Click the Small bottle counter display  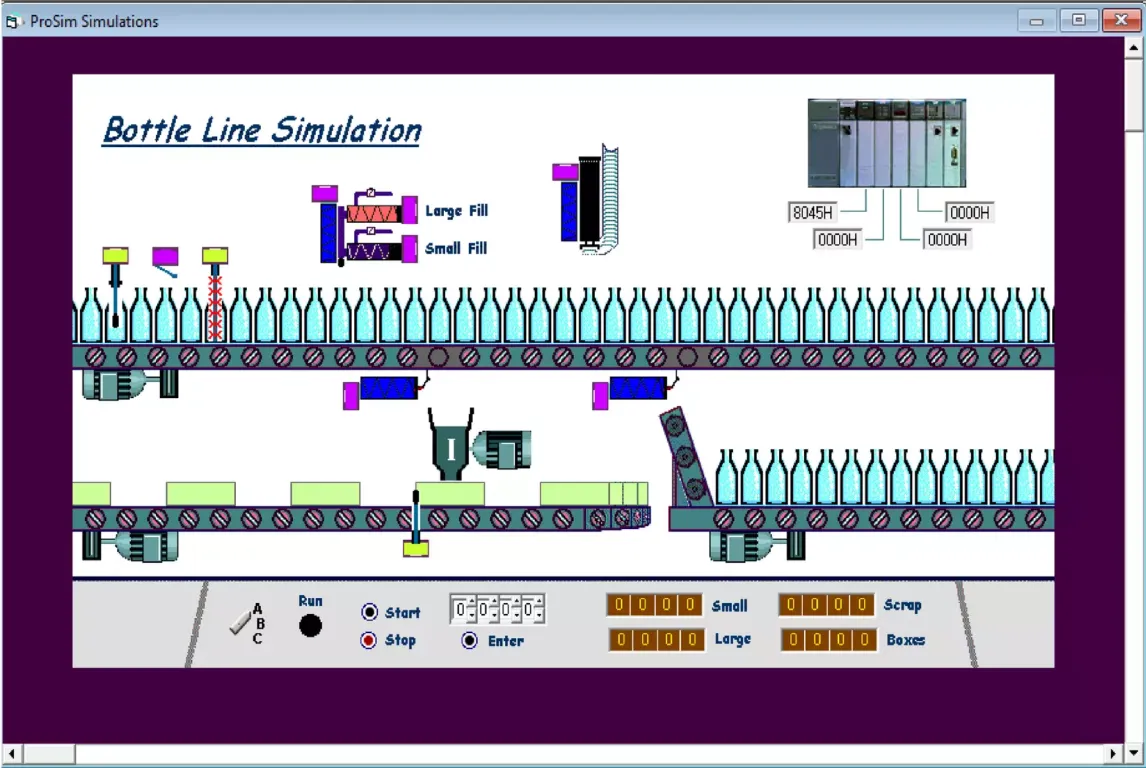(654, 604)
